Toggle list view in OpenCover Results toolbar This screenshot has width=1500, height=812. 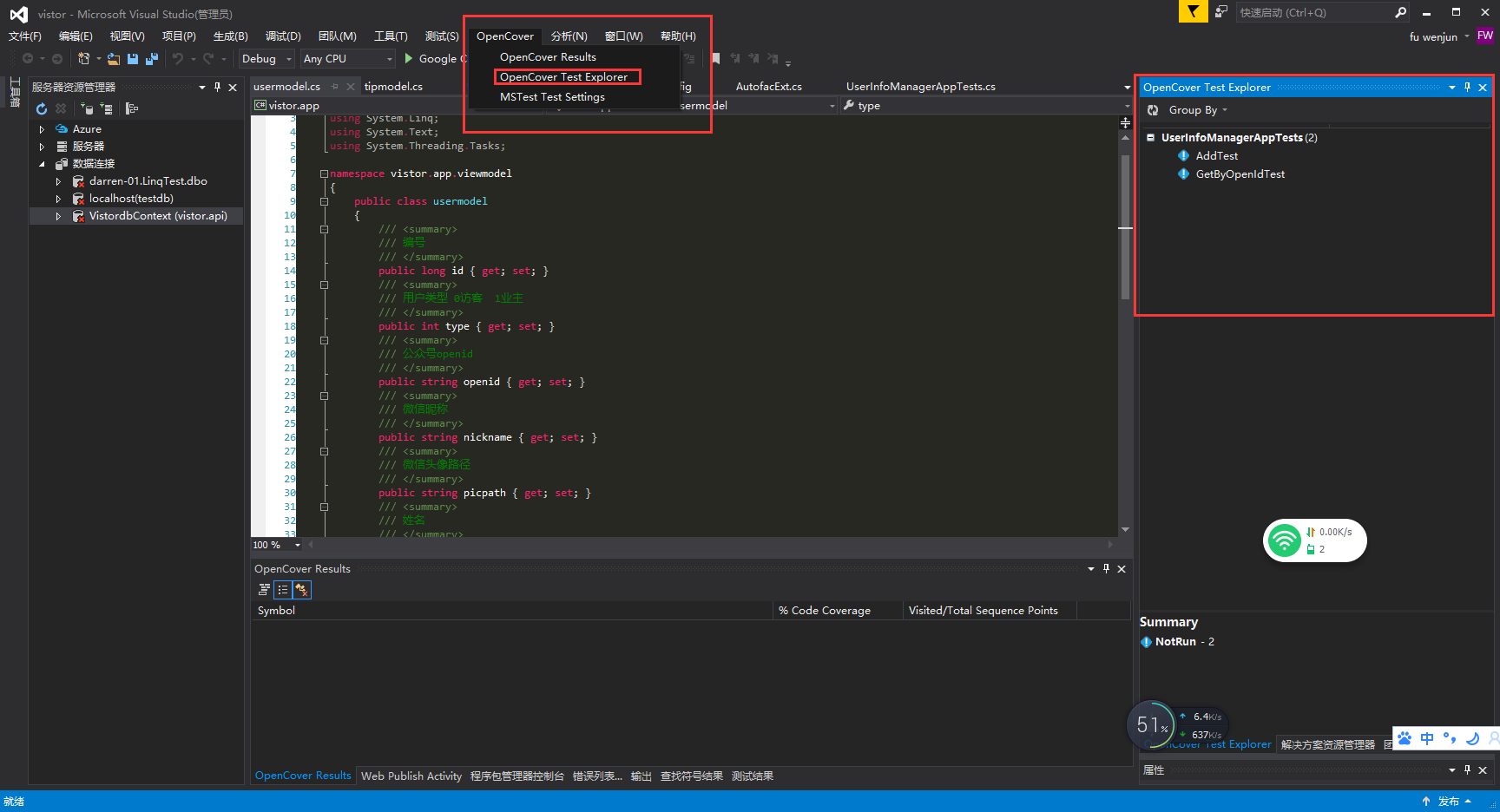283,590
